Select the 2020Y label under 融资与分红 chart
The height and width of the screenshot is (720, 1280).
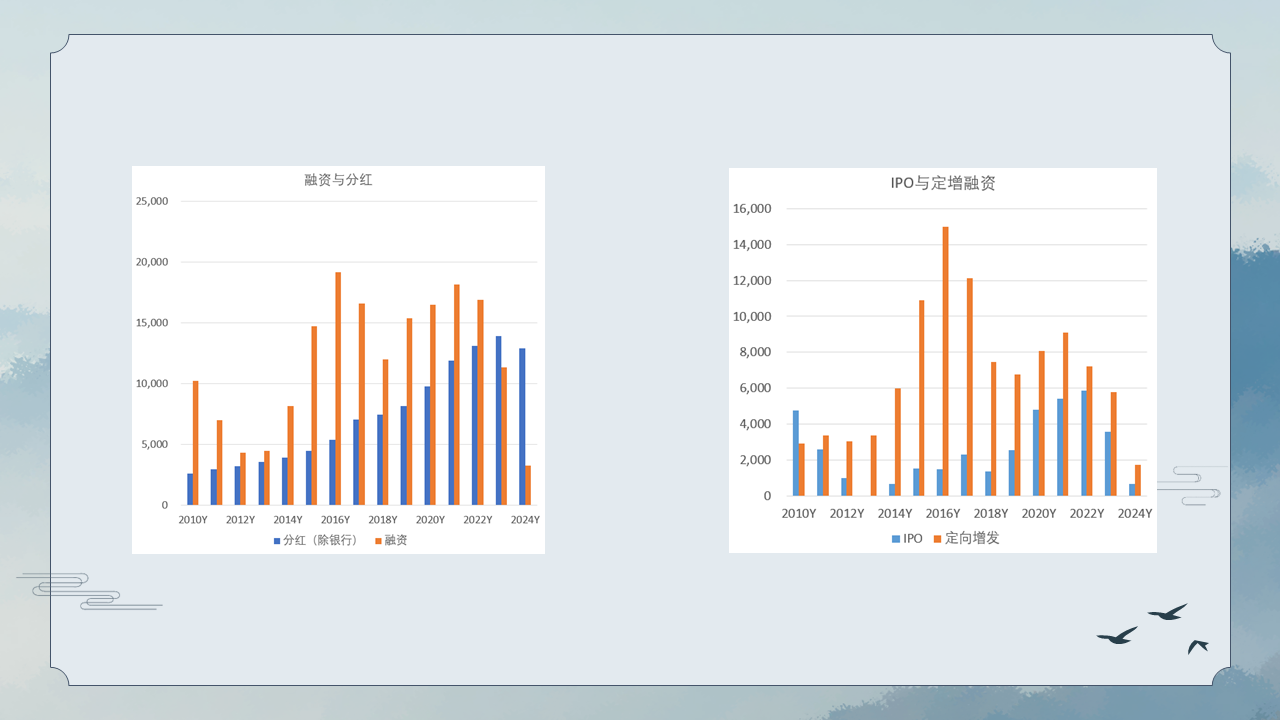pos(430,520)
